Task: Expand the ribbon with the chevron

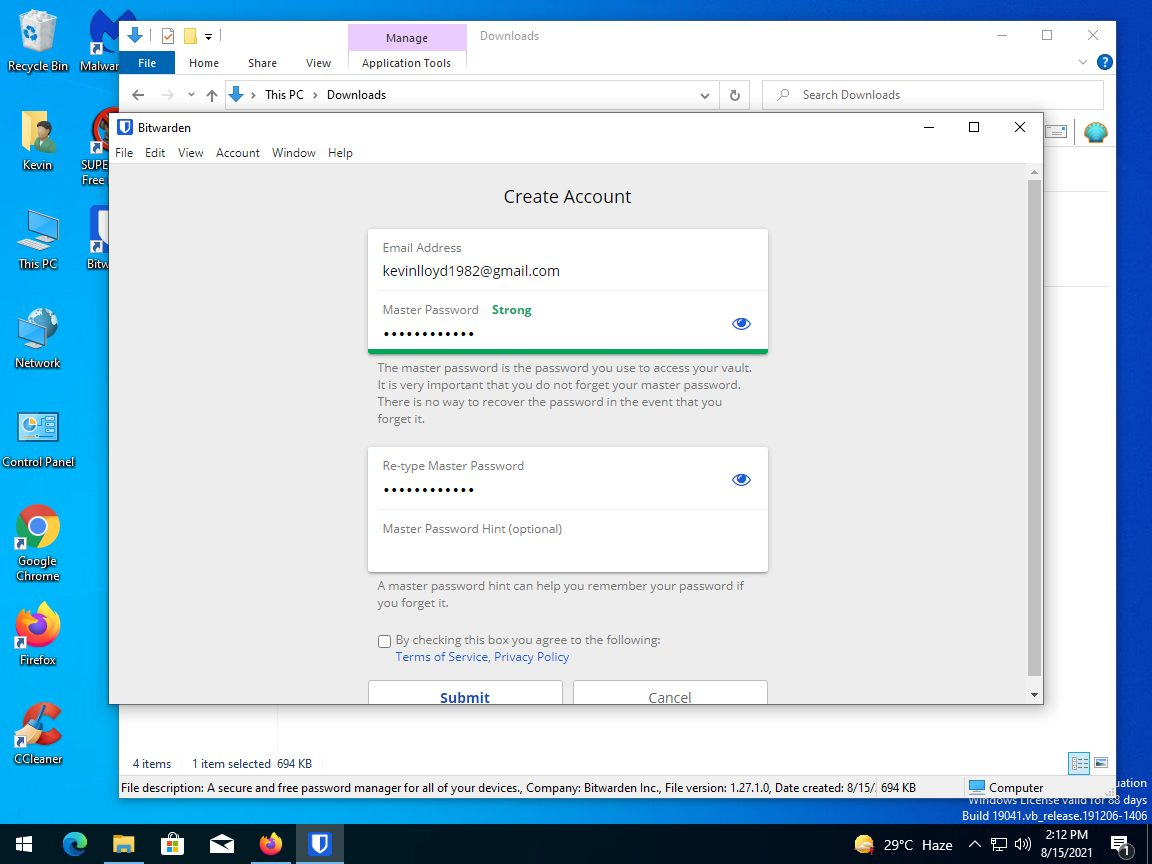Action: click(x=1082, y=62)
